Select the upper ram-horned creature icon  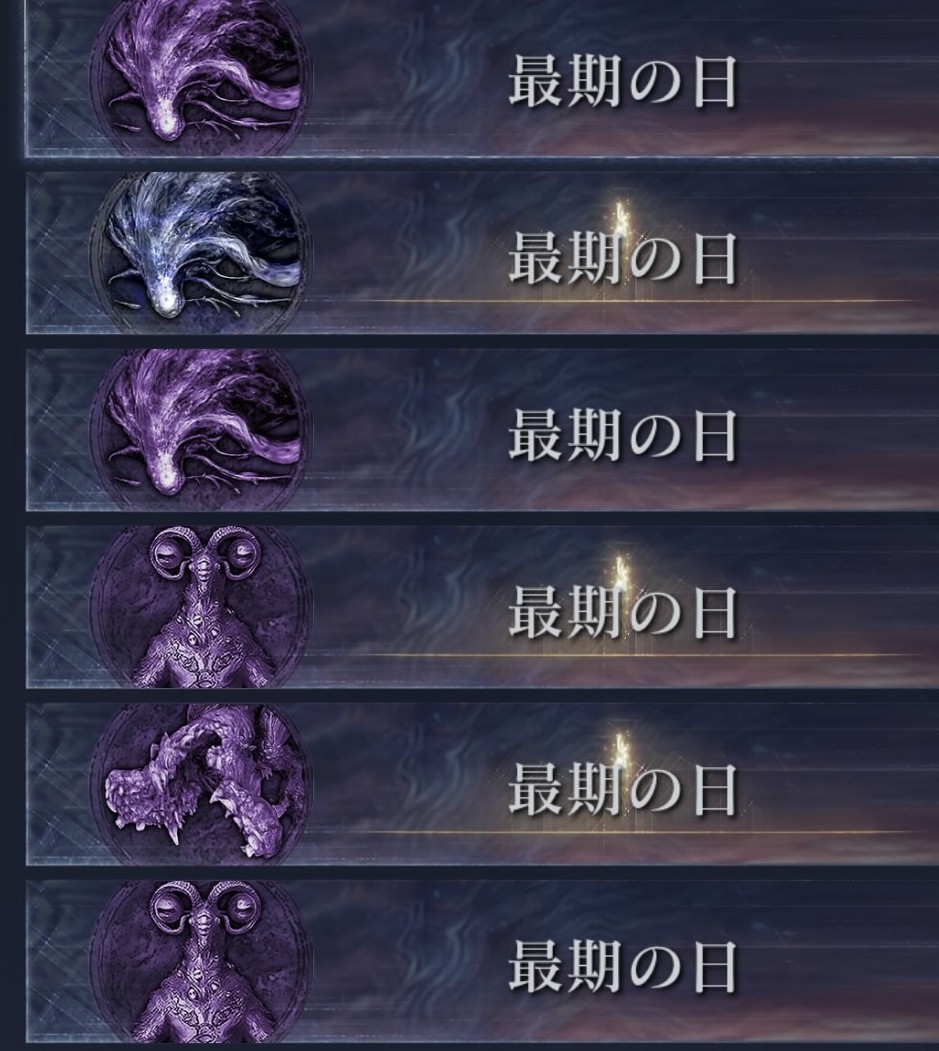point(200,607)
